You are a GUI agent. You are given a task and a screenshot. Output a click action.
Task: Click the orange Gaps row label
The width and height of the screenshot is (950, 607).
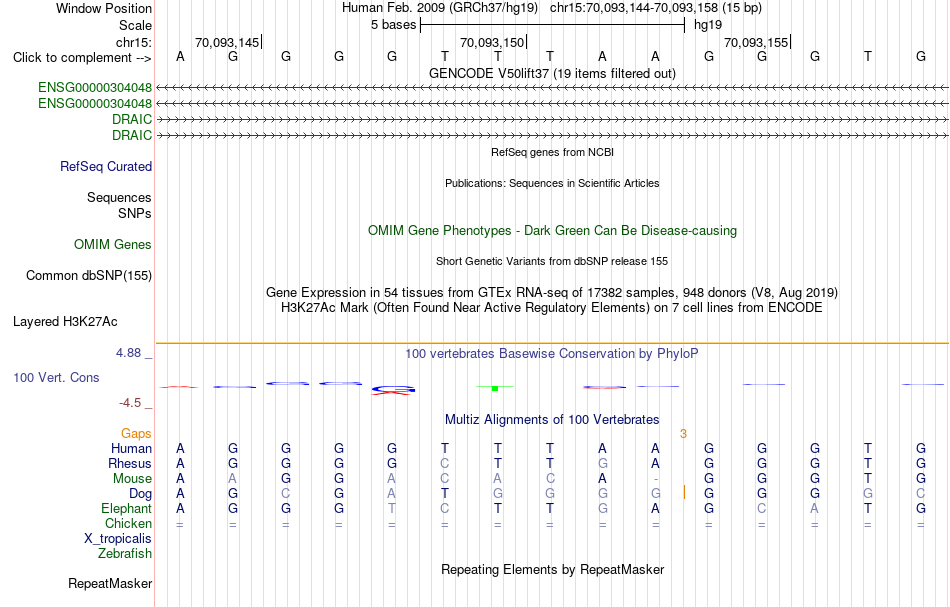pos(136,433)
